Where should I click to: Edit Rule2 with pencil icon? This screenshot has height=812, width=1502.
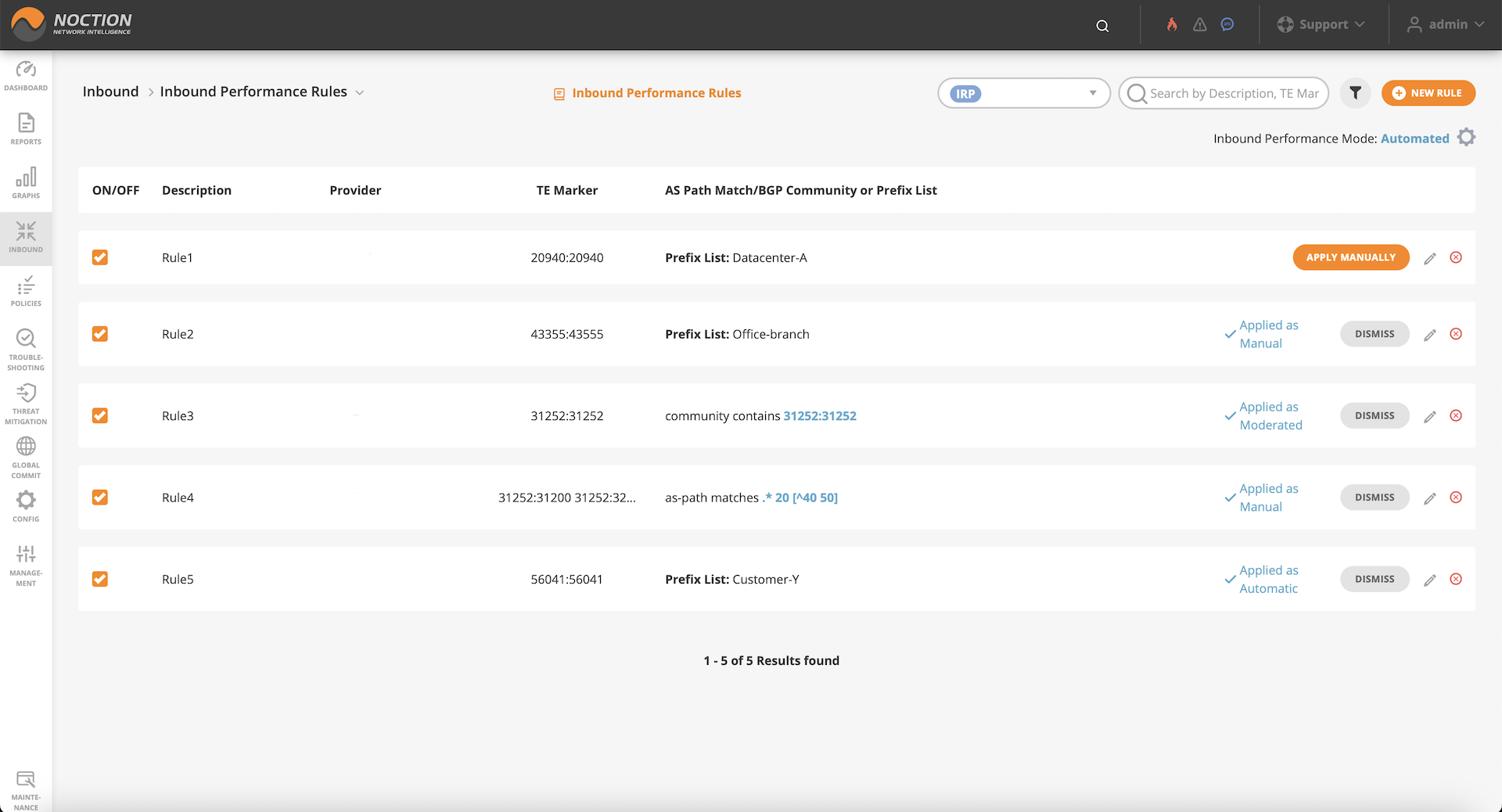coord(1430,335)
